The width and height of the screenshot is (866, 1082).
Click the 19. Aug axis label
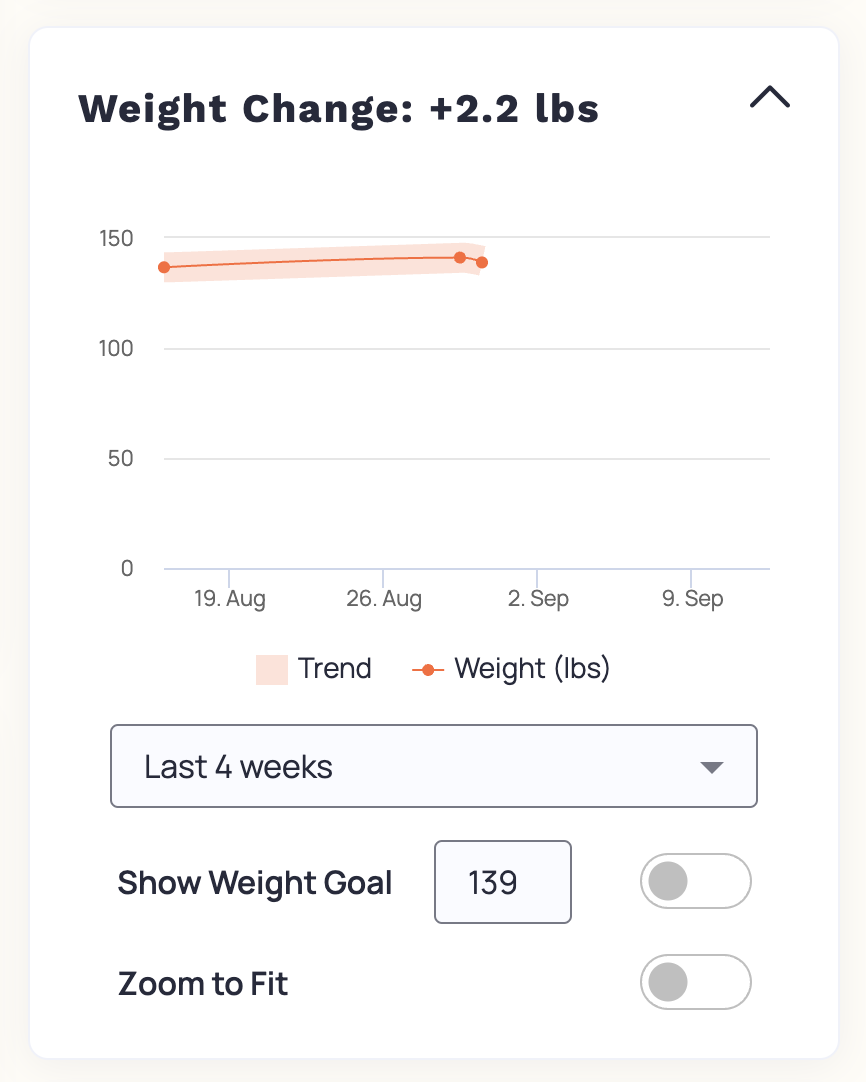click(232, 598)
